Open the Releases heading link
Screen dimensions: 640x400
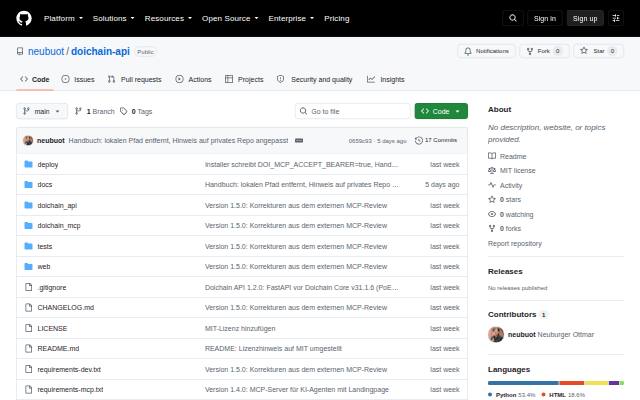click(505, 271)
